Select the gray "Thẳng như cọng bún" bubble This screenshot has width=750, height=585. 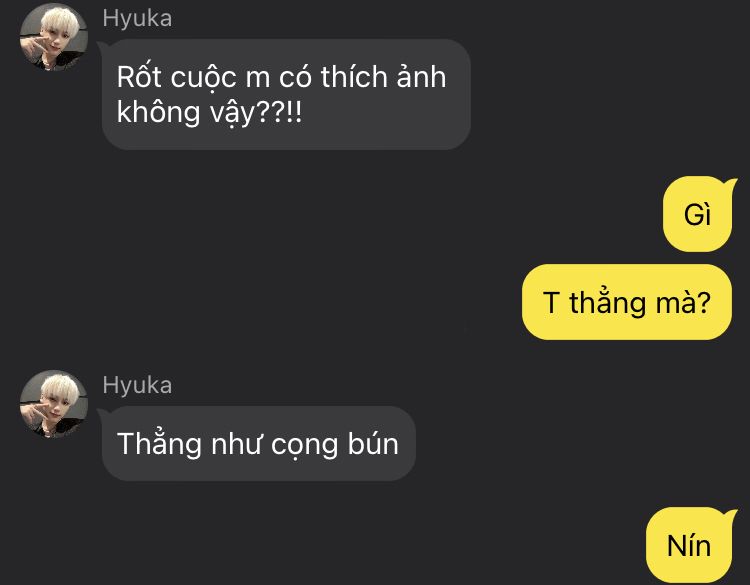(258, 443)
